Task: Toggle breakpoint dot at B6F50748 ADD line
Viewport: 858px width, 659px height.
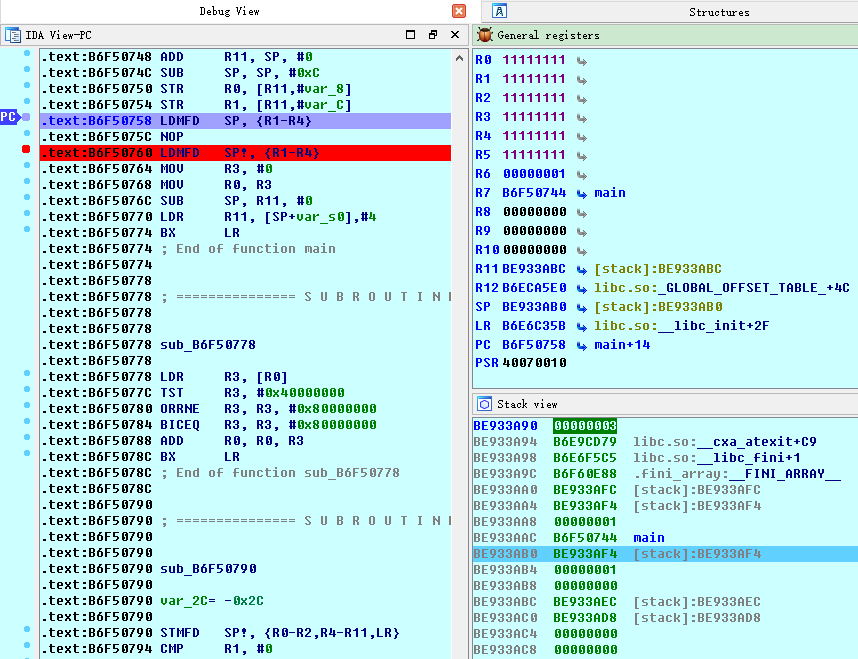Action: tap(27, 53)
